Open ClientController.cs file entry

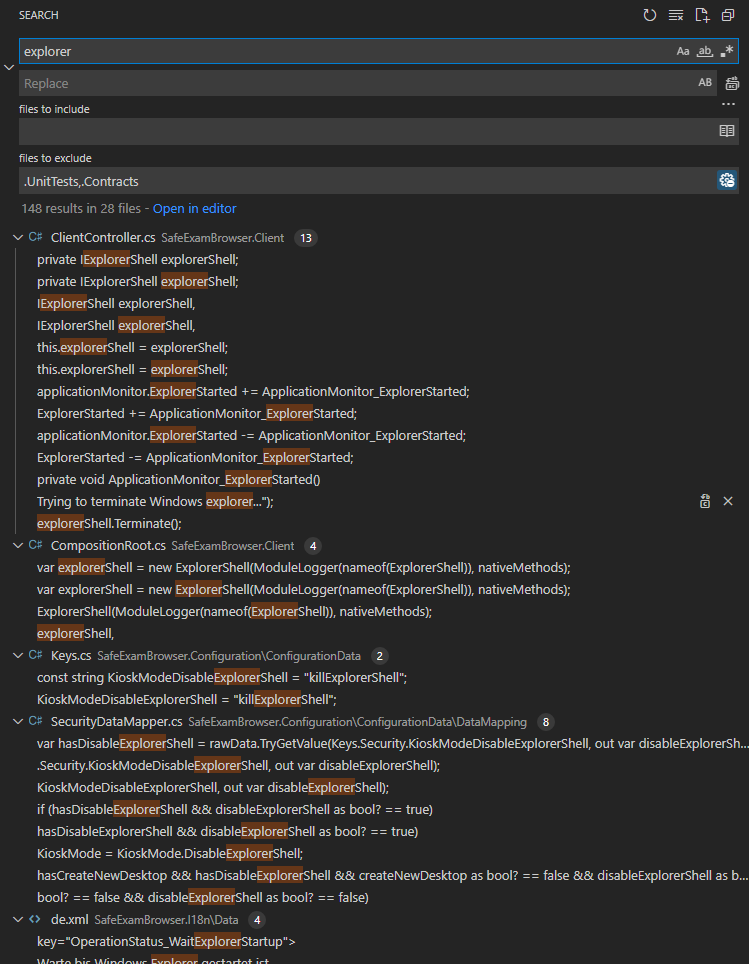point(103,238)
